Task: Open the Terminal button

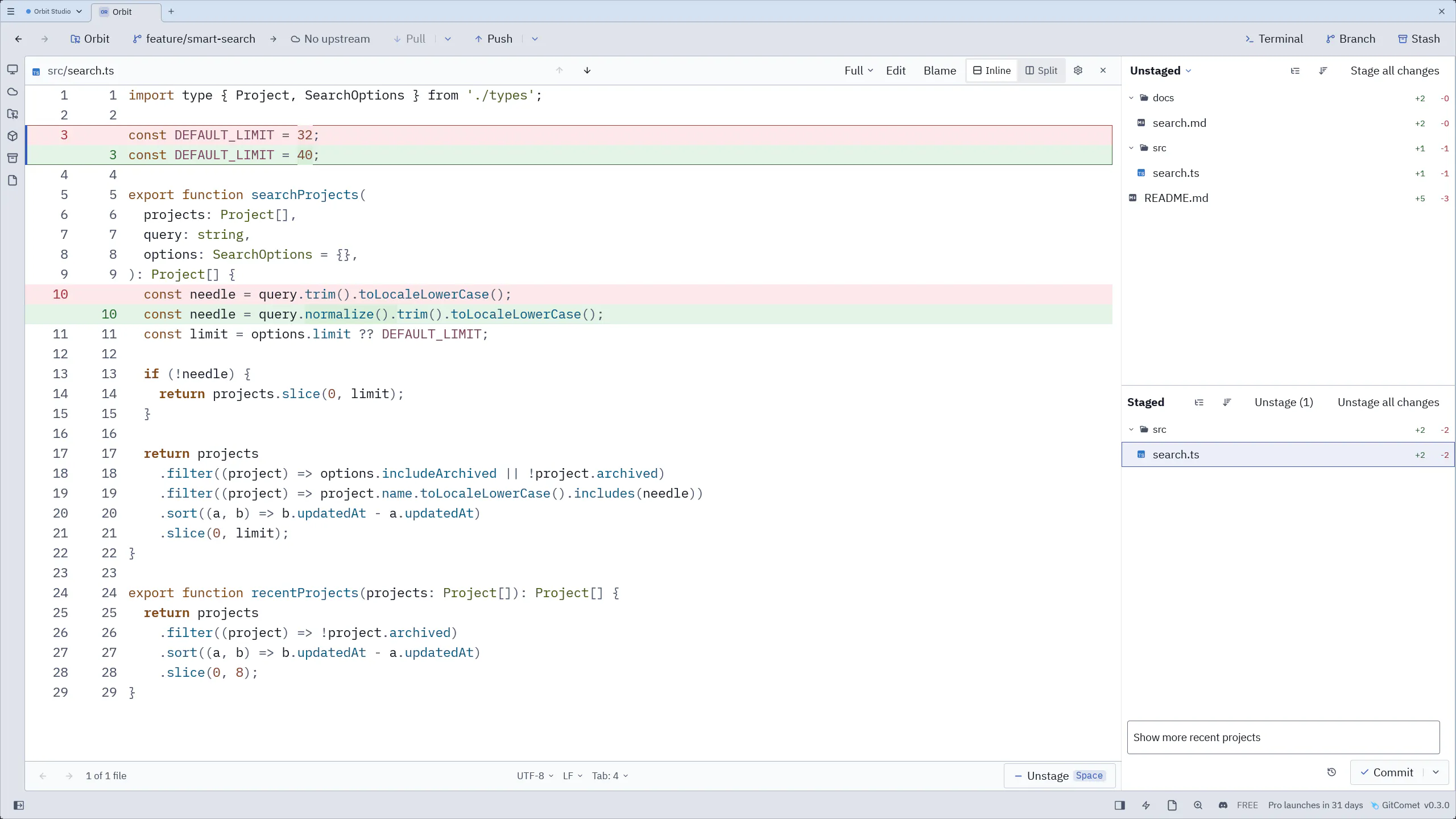Action: [1274, 39]
